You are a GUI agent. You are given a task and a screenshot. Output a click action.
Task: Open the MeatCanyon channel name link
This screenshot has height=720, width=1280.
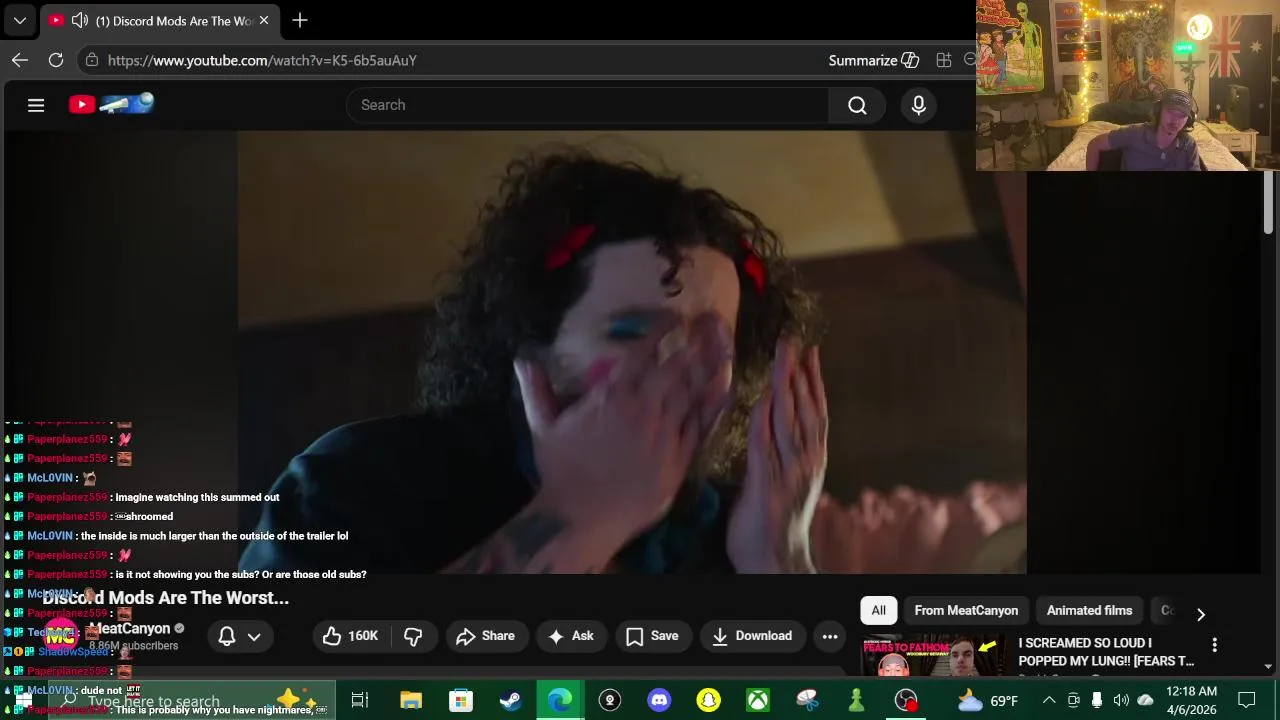pyautogui.click(x=129, y=628)
